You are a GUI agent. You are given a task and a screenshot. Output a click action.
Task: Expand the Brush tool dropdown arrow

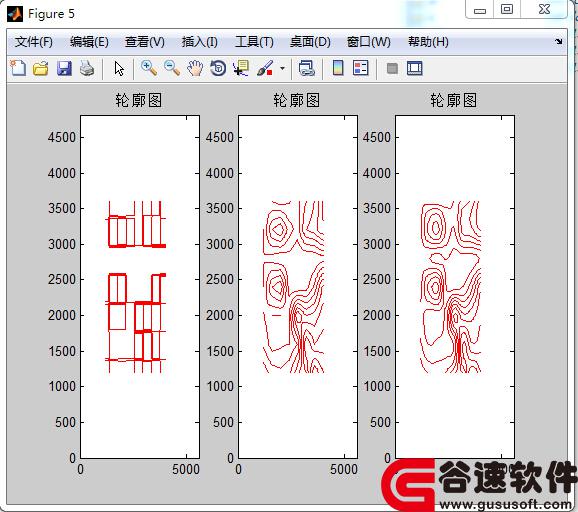coord(282,69)
